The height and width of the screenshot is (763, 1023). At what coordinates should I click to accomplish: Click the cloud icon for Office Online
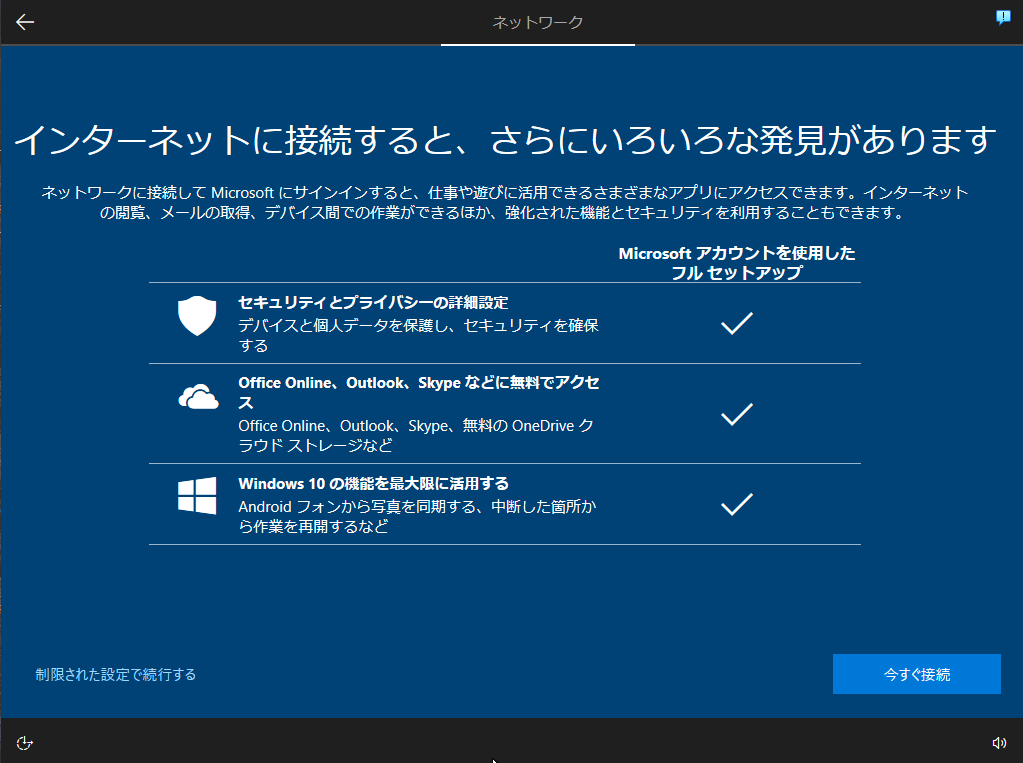click(x=198, y=398)
